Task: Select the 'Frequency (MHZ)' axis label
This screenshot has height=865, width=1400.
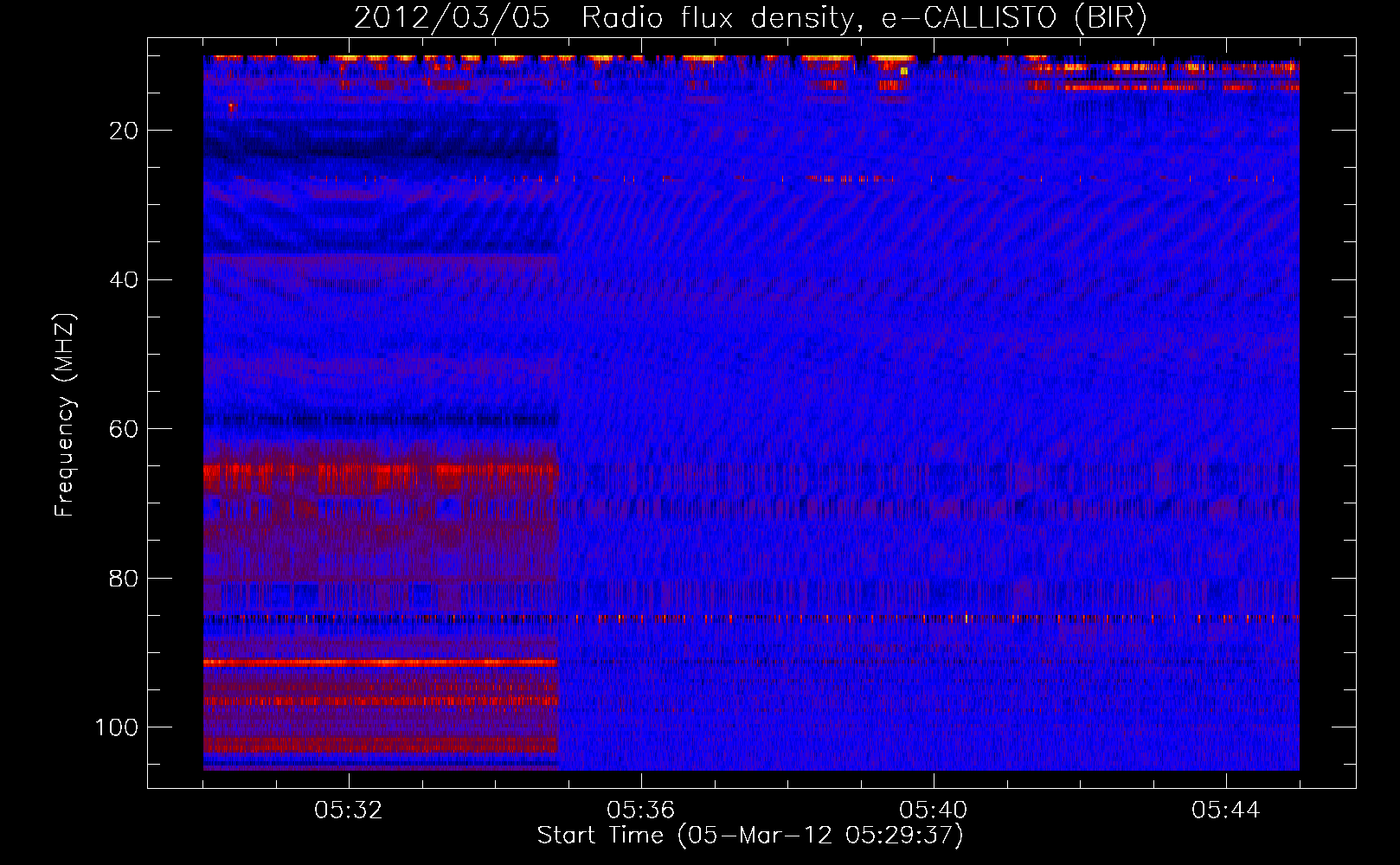Action: point(65,414)
